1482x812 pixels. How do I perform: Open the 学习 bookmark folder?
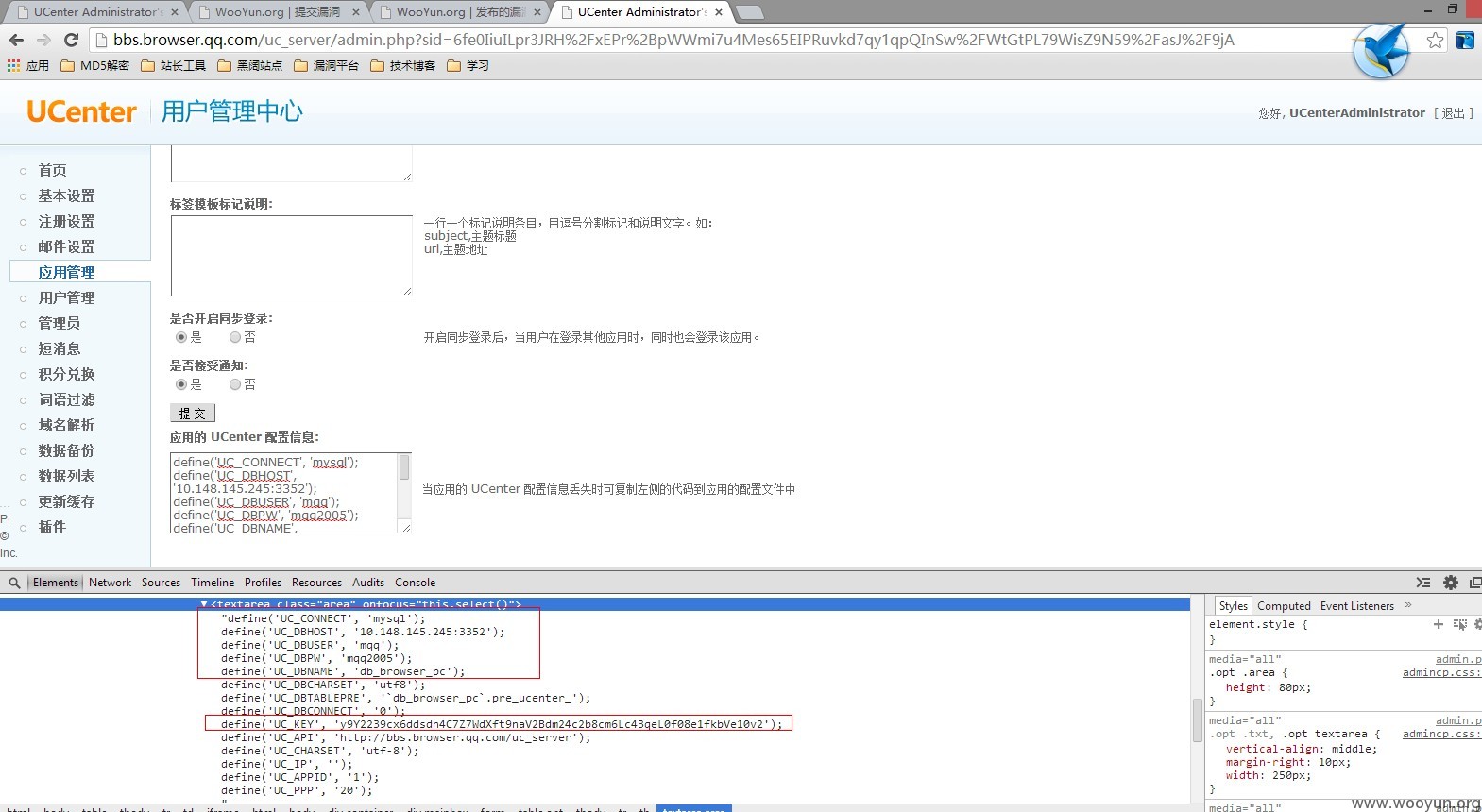pyautogui.click(x=468, y=65)
